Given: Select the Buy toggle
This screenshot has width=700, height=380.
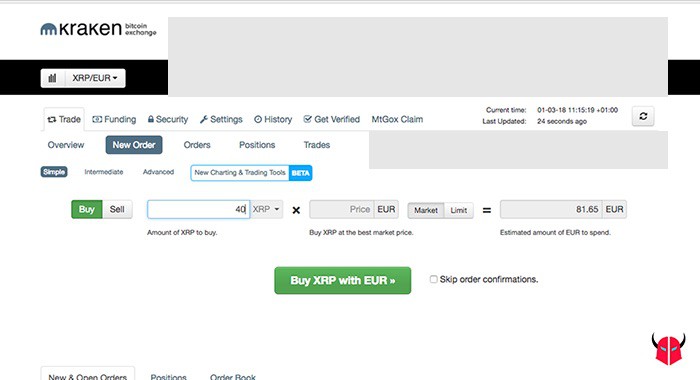Looking at the screenshot, I should pyautogui.click(x=87, y=209).
